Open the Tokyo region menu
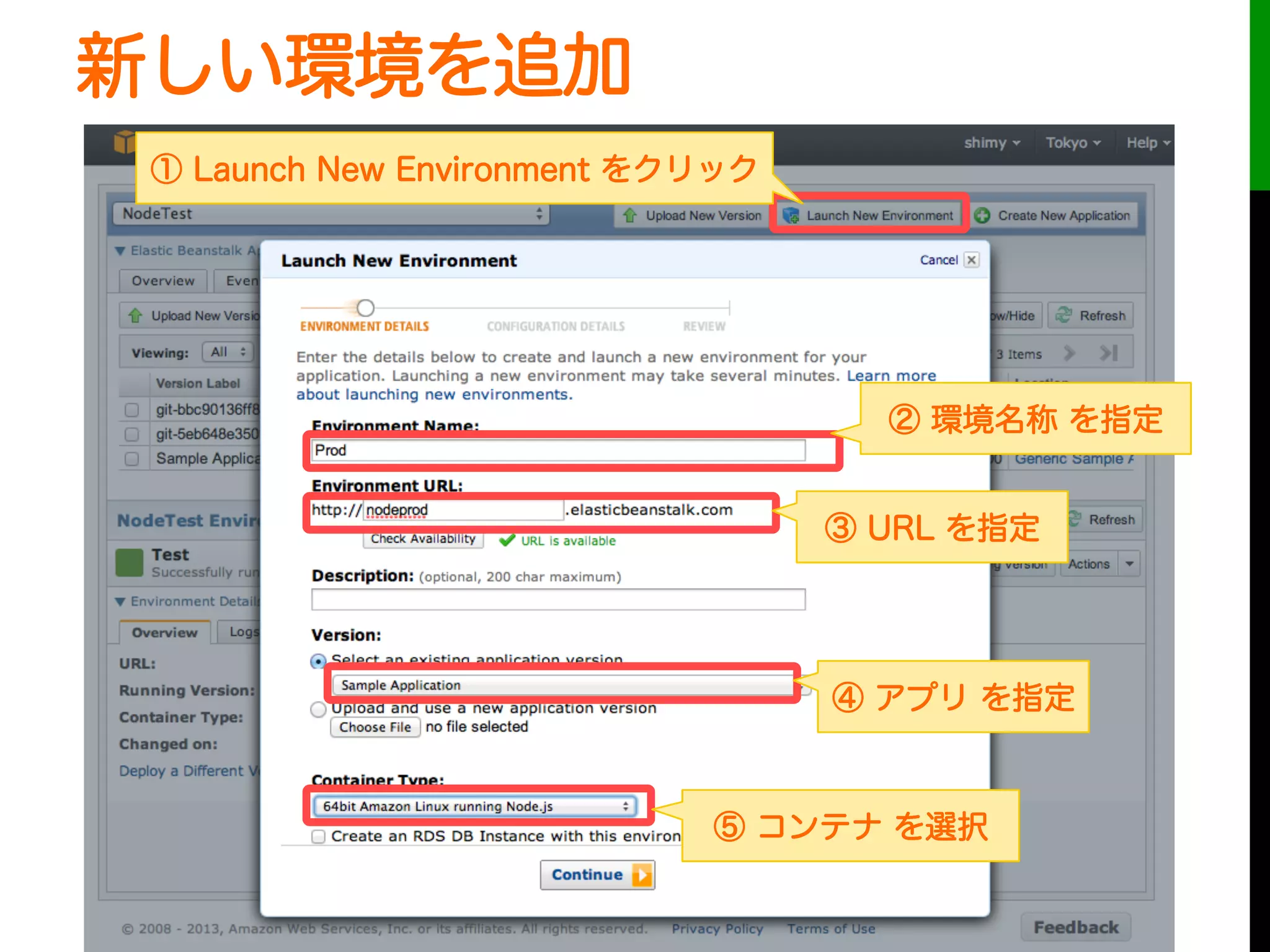This screenshot has width=1270, height=952. (1073, 143)
